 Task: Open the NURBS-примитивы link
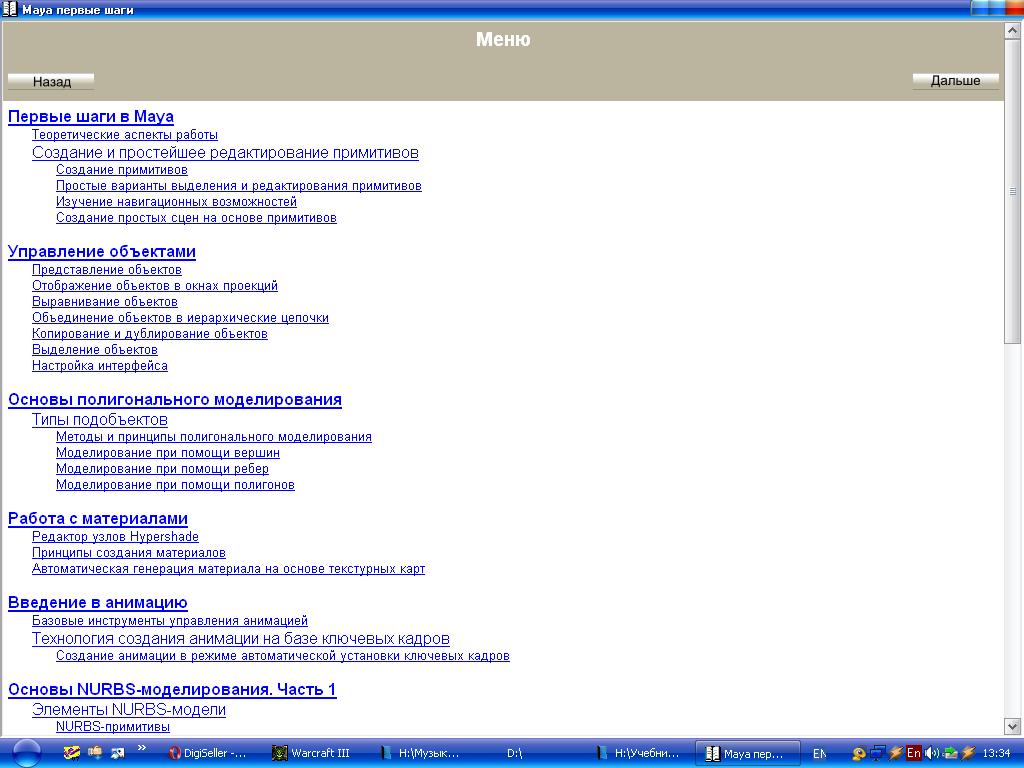pos(113,726)
